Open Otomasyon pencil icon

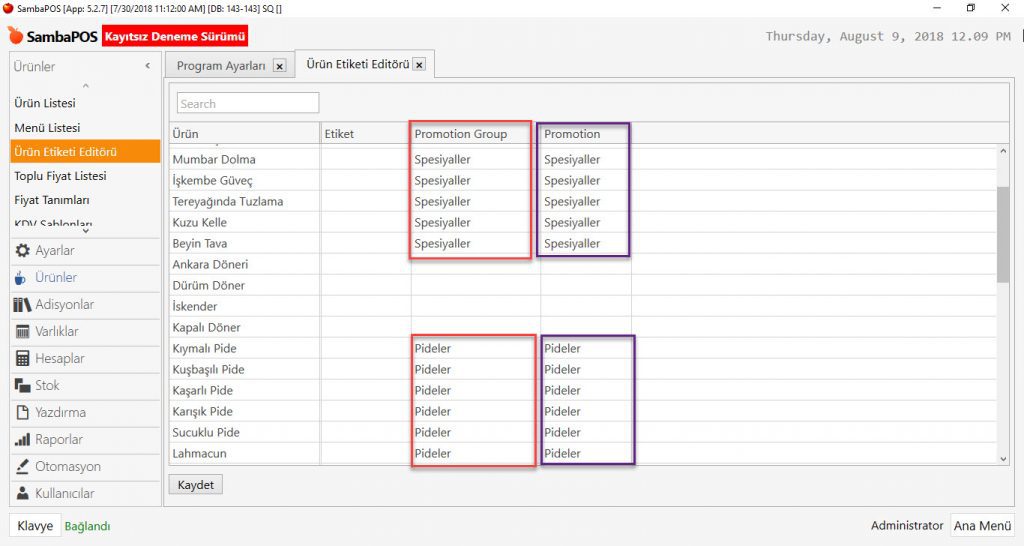22,466
